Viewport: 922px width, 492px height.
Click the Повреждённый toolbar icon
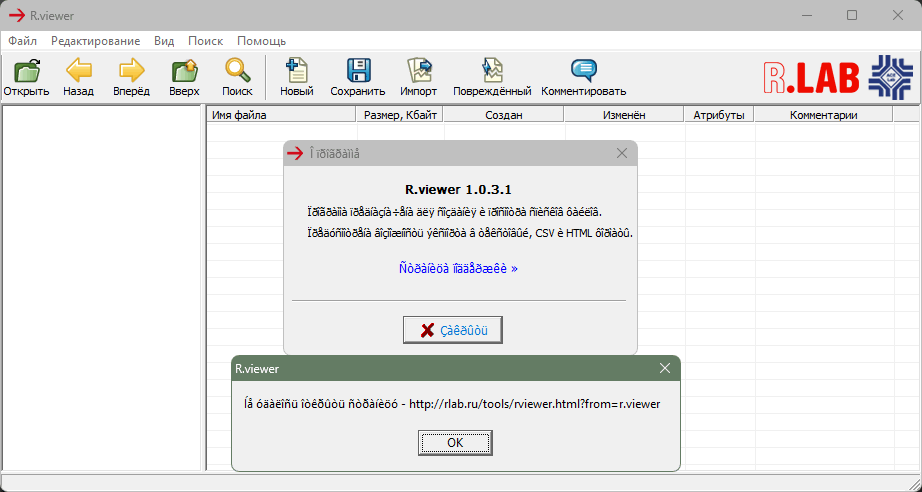(x=491, y=72)
